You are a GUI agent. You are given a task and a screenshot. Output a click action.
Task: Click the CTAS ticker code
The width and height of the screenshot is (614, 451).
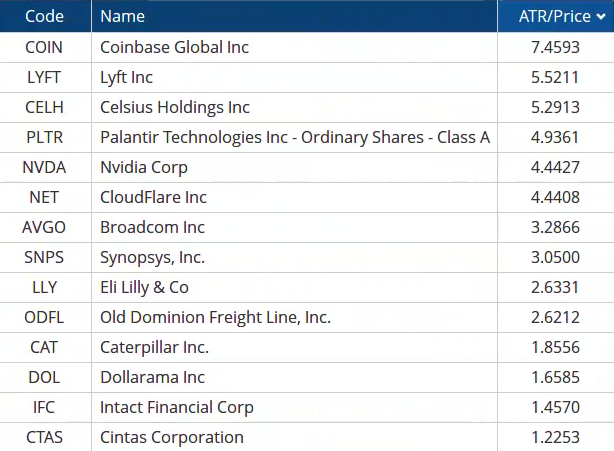point(44,437)
